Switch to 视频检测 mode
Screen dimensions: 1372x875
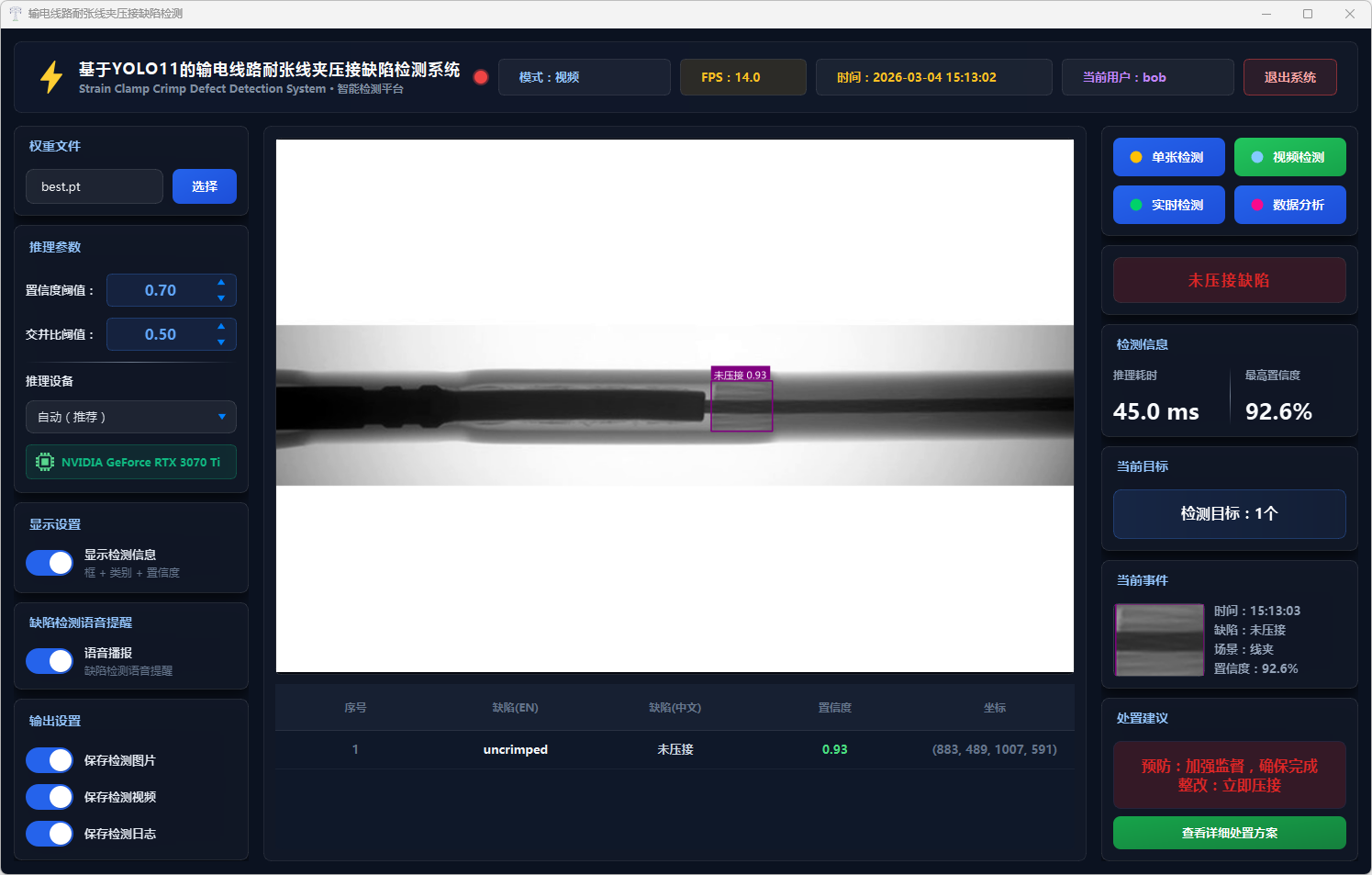1289,157
